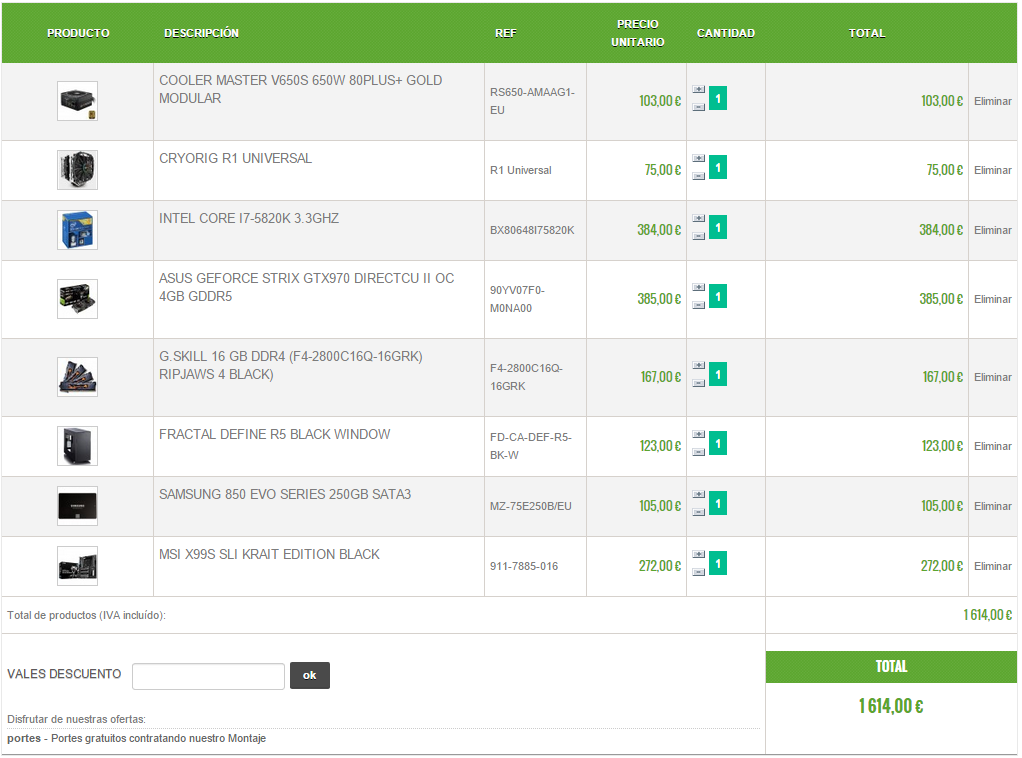The height and width of the screenshot is (758, 1022).
Task: Select quantity box of MSI X99S Krait
Action: pos(718,564)
